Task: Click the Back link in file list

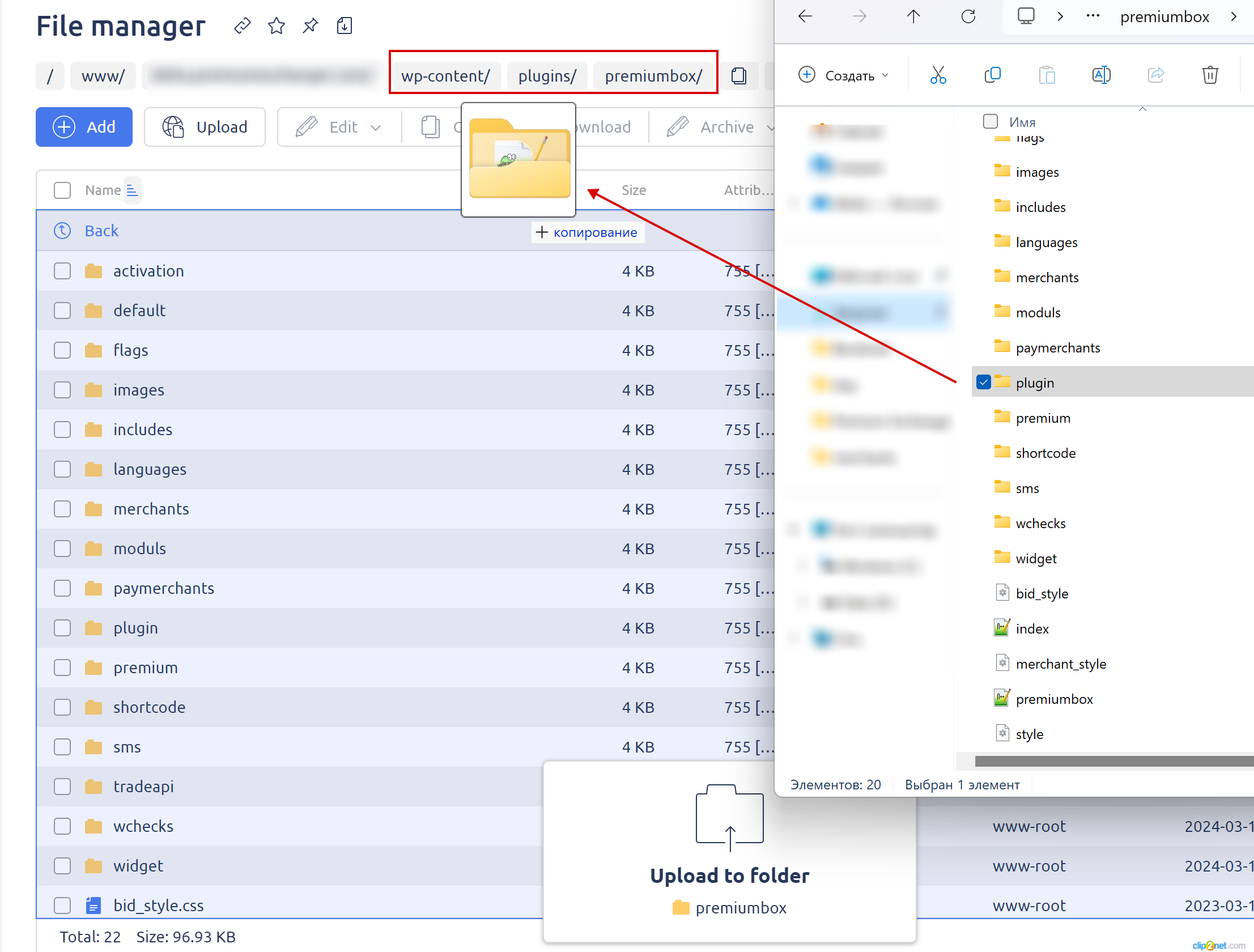Action: click(x=101, y=231)
